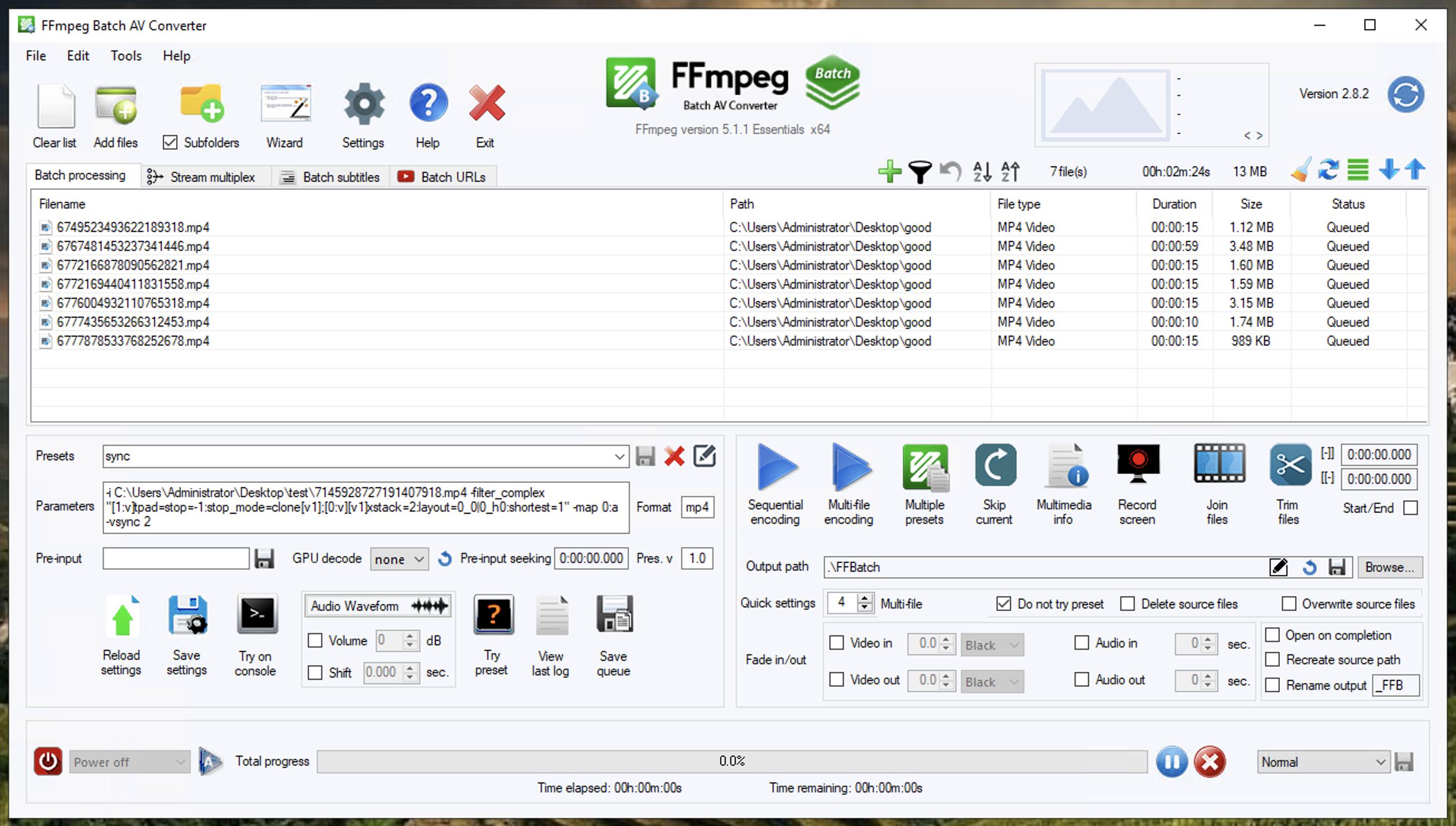This screenshot has height=826, width=1456.
Task: Click the Parameters text box
Action: [x=366, y=508]
